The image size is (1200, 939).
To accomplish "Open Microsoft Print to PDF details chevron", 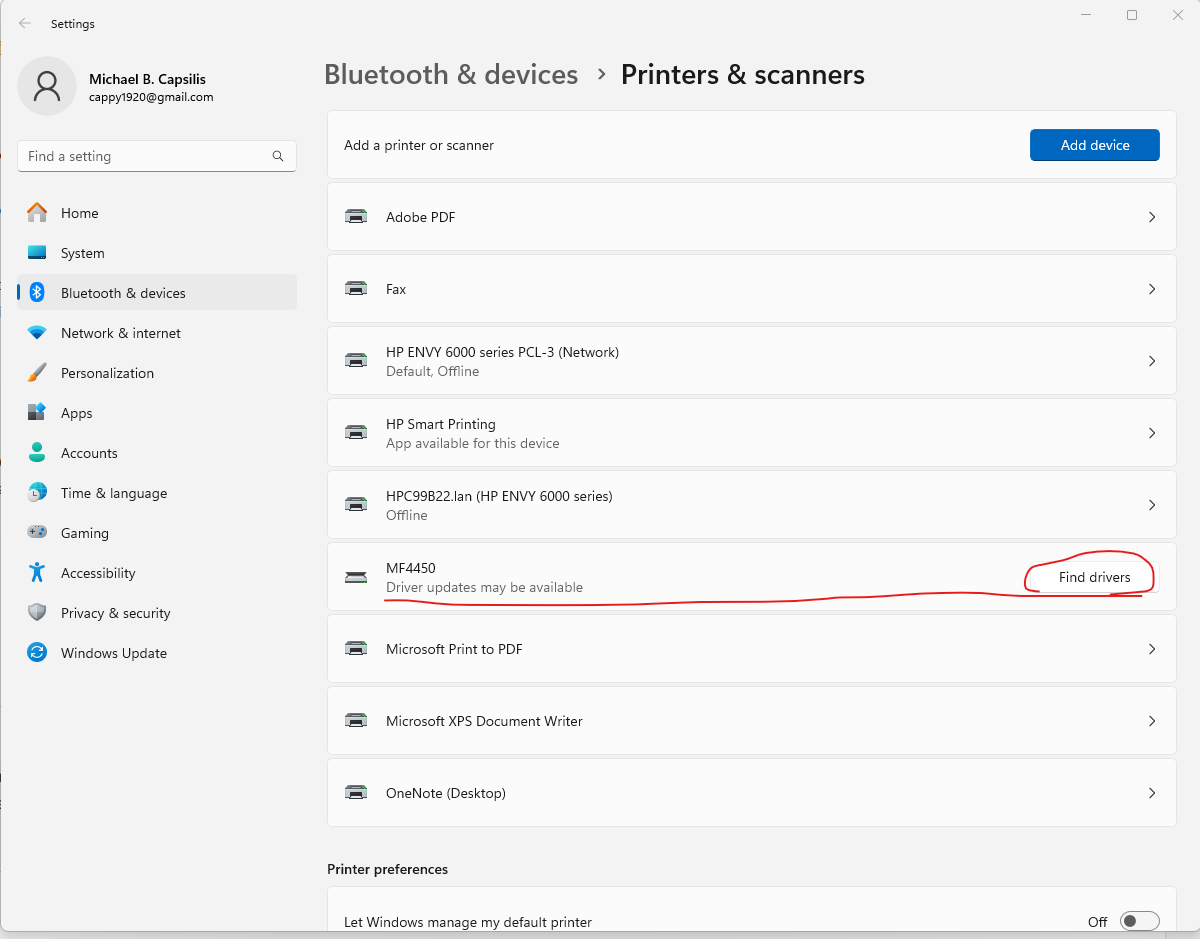I will [1151, 648].
